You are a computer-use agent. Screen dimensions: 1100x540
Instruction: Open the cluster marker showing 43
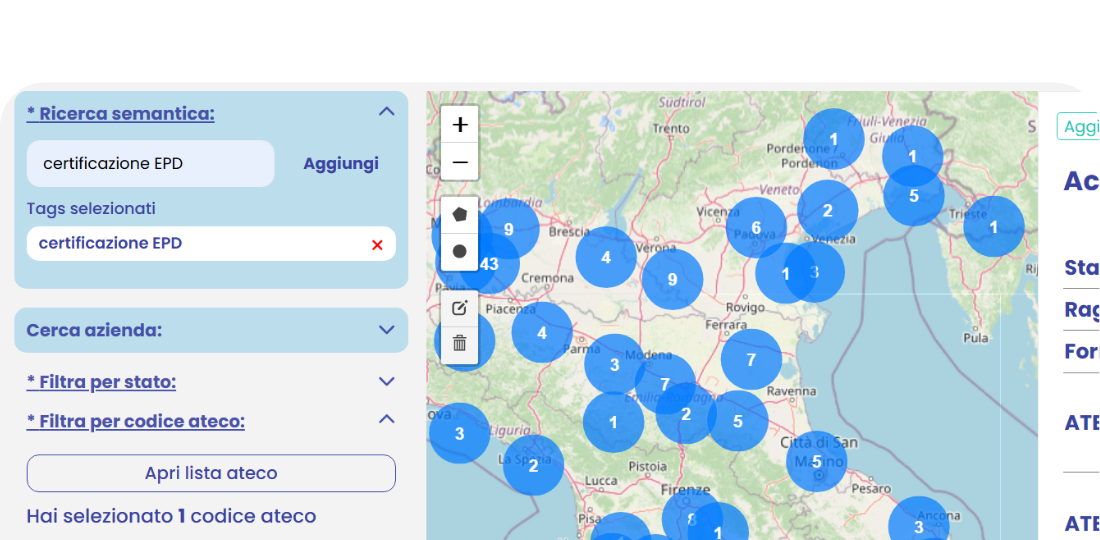[489, 264]
